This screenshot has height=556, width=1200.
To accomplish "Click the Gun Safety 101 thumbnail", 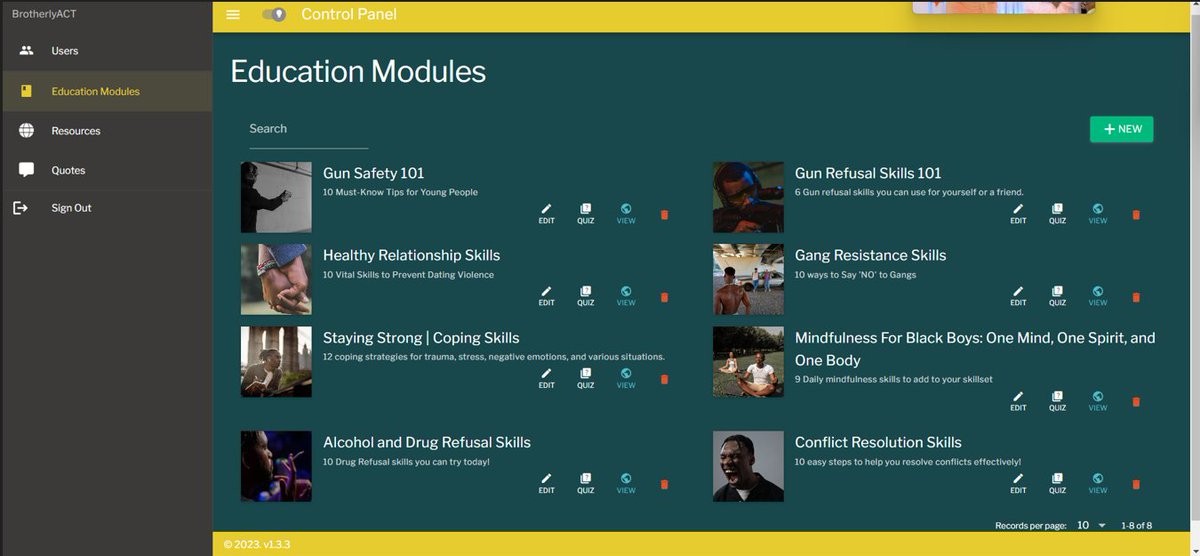I will (x=276, y=197).
